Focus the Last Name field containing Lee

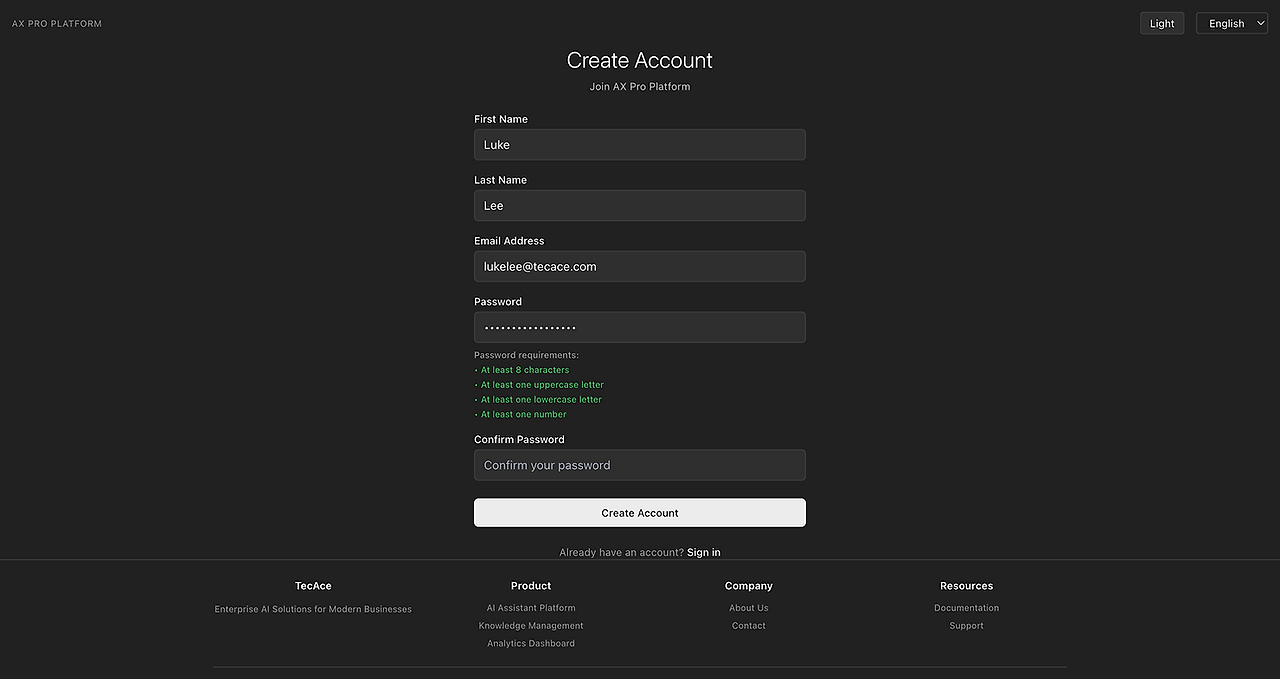tap(640, 205)
